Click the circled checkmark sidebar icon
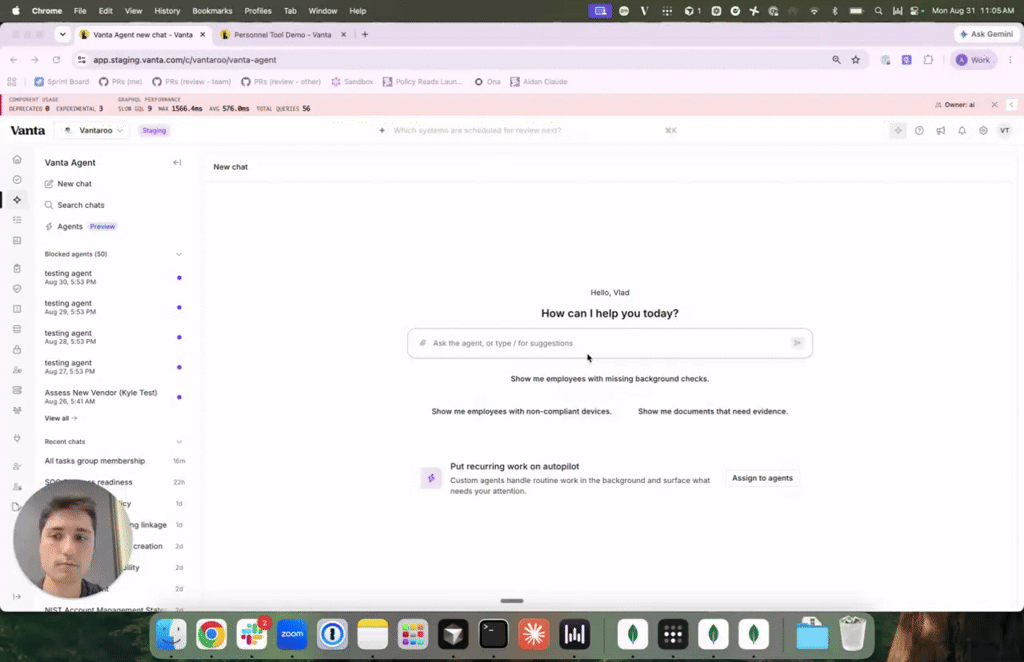The height and width of the screenshot is (662, 1024). (17, 180)
